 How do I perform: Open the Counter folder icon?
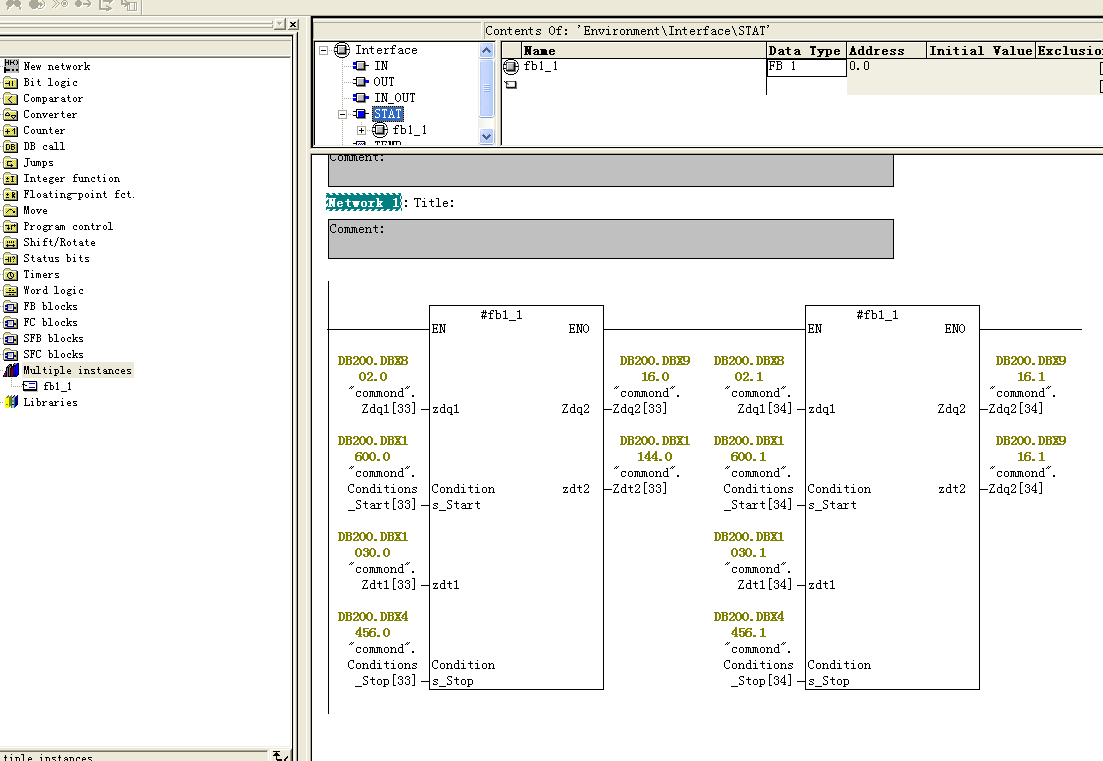[11, 131]
